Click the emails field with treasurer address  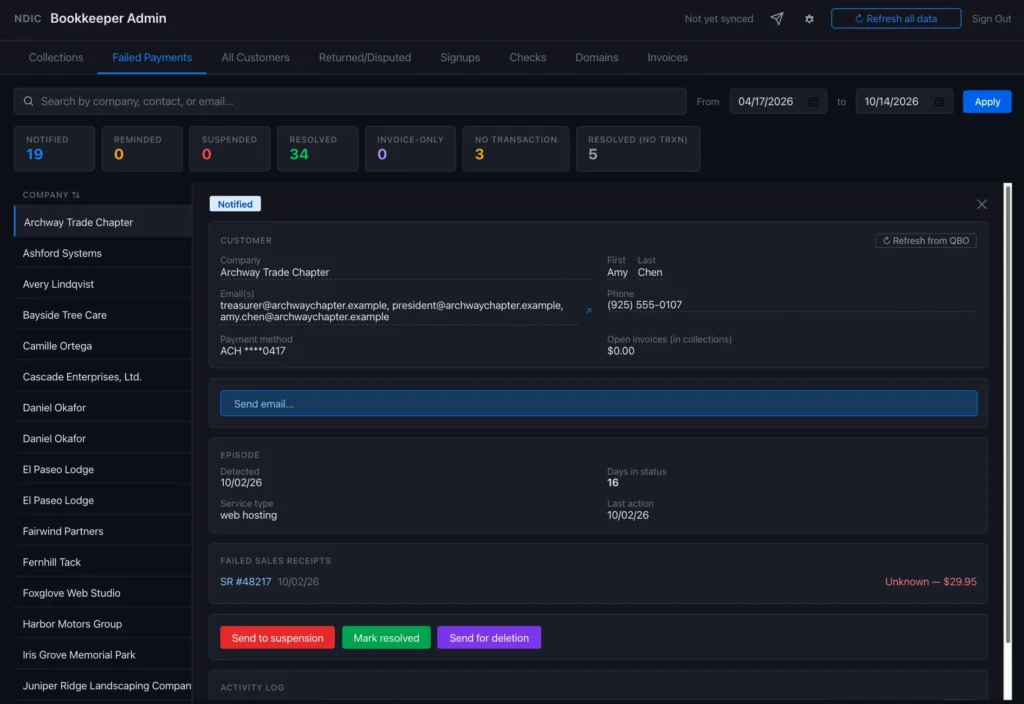(399, 311)
